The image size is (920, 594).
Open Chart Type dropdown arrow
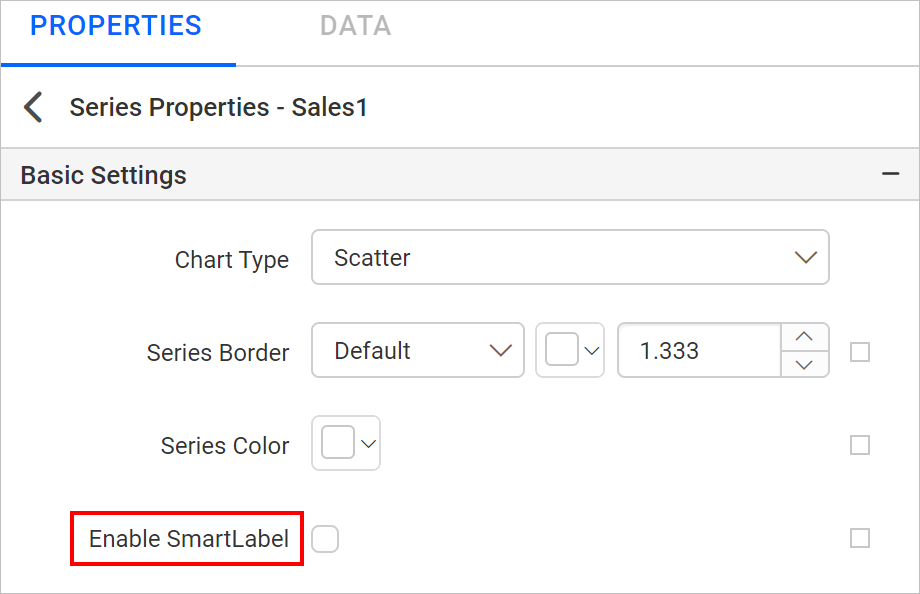pyautogui.click(x=806, y=257)
